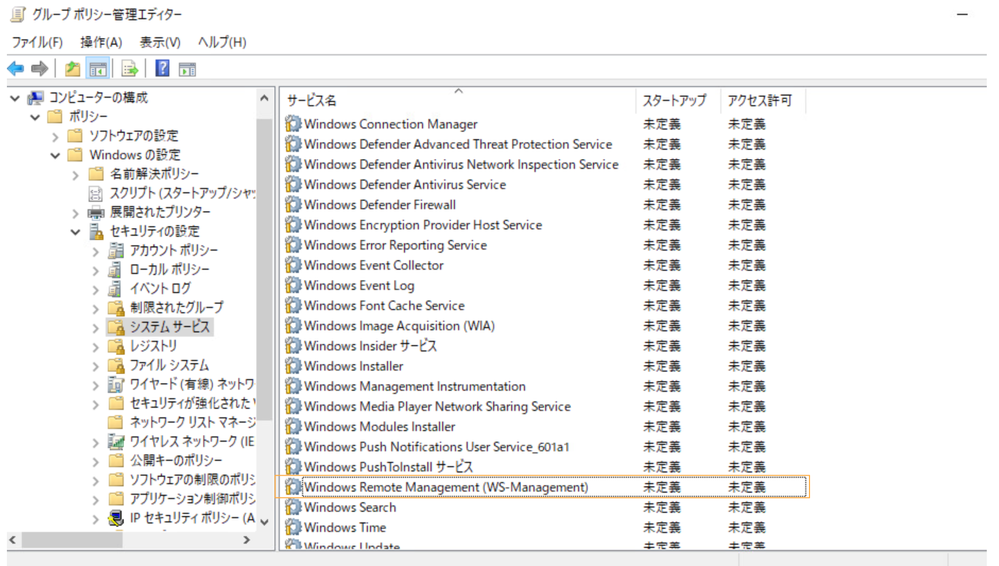Sort by スタートアップ column header
Viewport: 999px width, 566px height.
click(x=674, y=101)
